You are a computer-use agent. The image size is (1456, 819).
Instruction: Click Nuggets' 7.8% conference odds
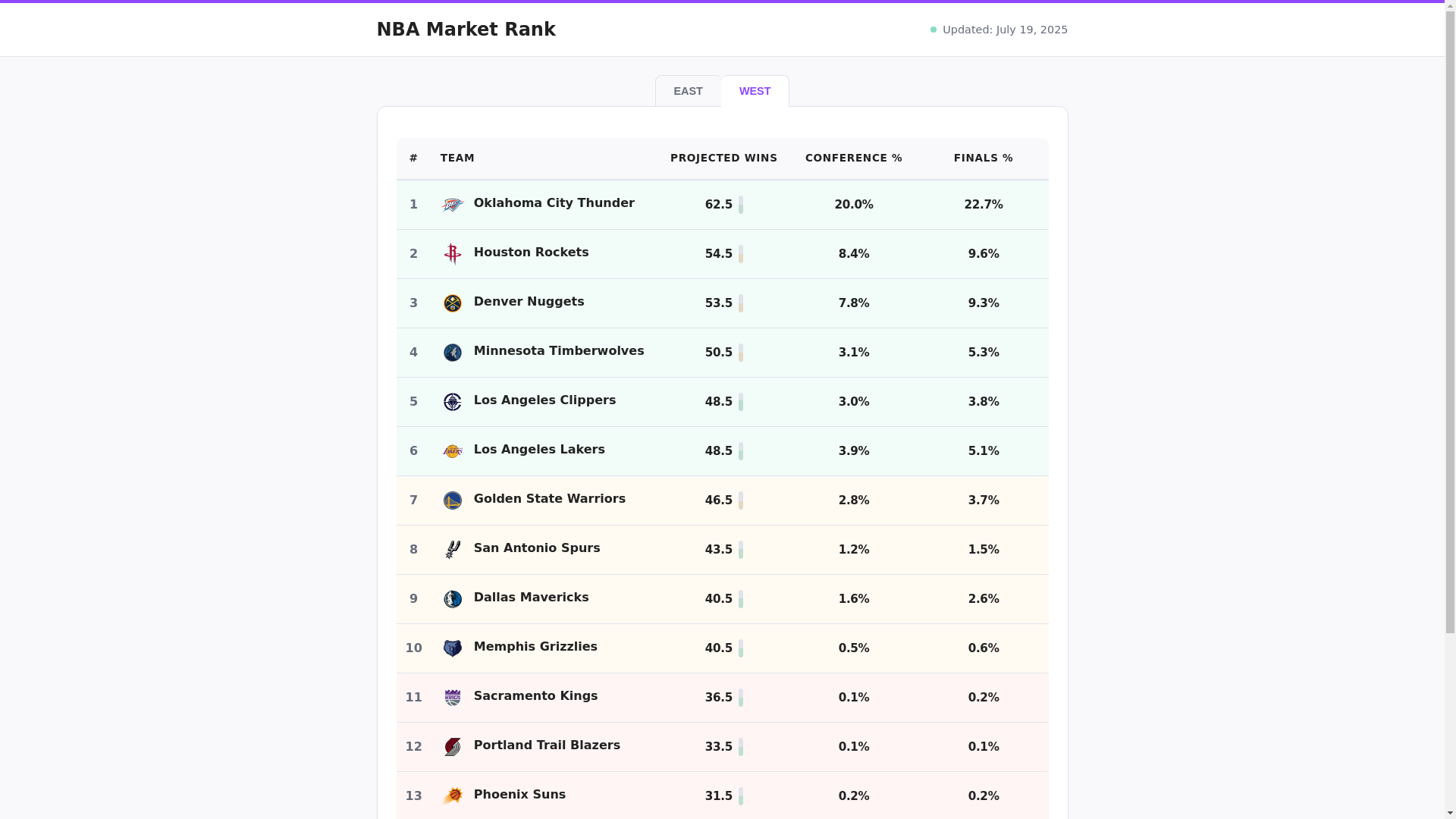click(x=854, y=303)
